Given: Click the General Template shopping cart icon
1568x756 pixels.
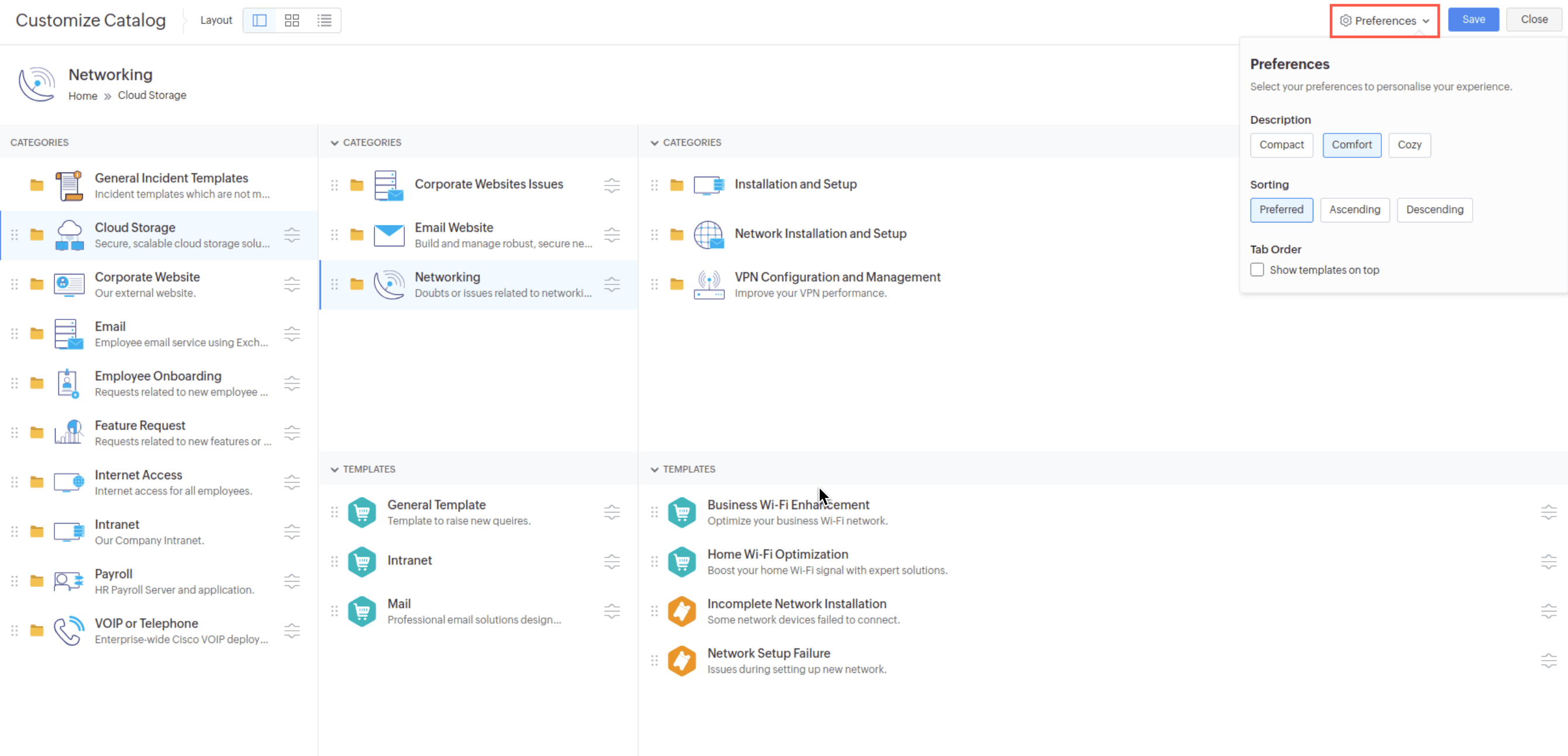Looking at the screenshot, I should pos(362,512).
